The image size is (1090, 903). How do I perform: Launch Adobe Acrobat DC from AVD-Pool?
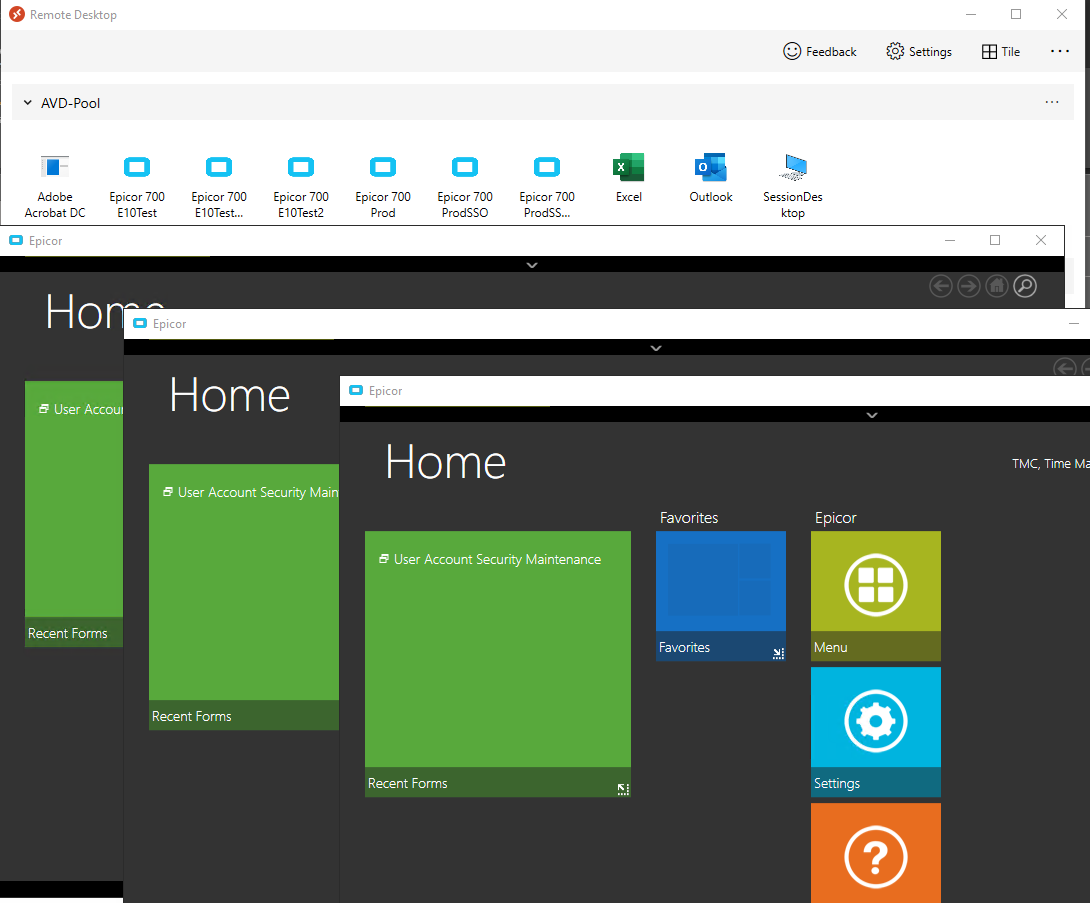pos(55,186)
